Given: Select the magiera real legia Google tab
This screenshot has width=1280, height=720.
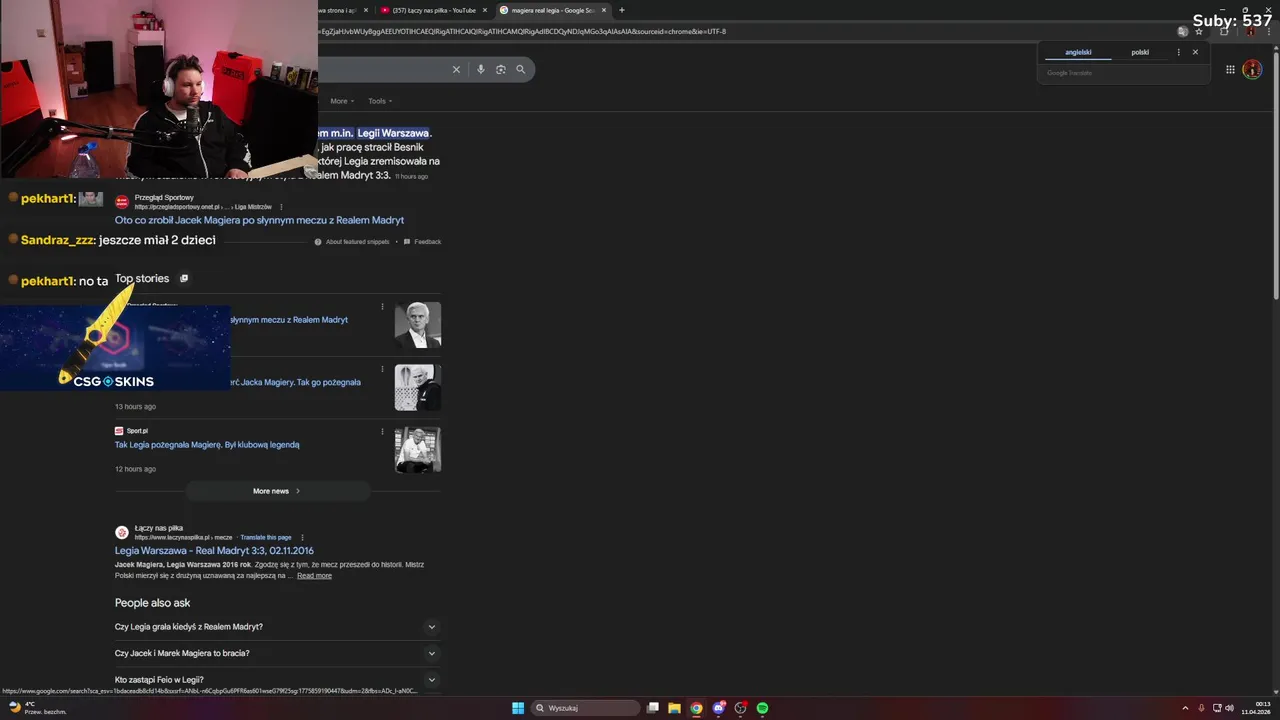Looking at the screenshot, I should click(x=553, y=10).
